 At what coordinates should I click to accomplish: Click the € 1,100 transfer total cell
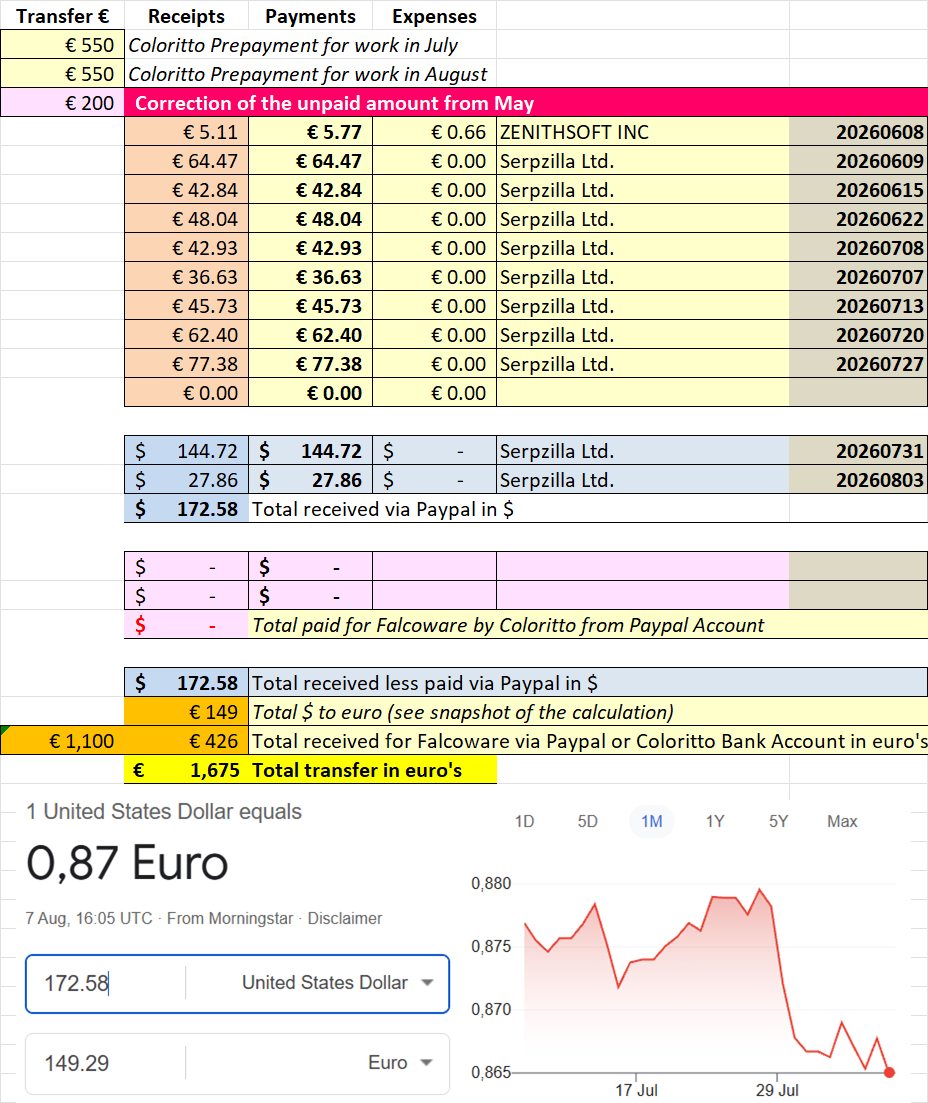[63, 741]
